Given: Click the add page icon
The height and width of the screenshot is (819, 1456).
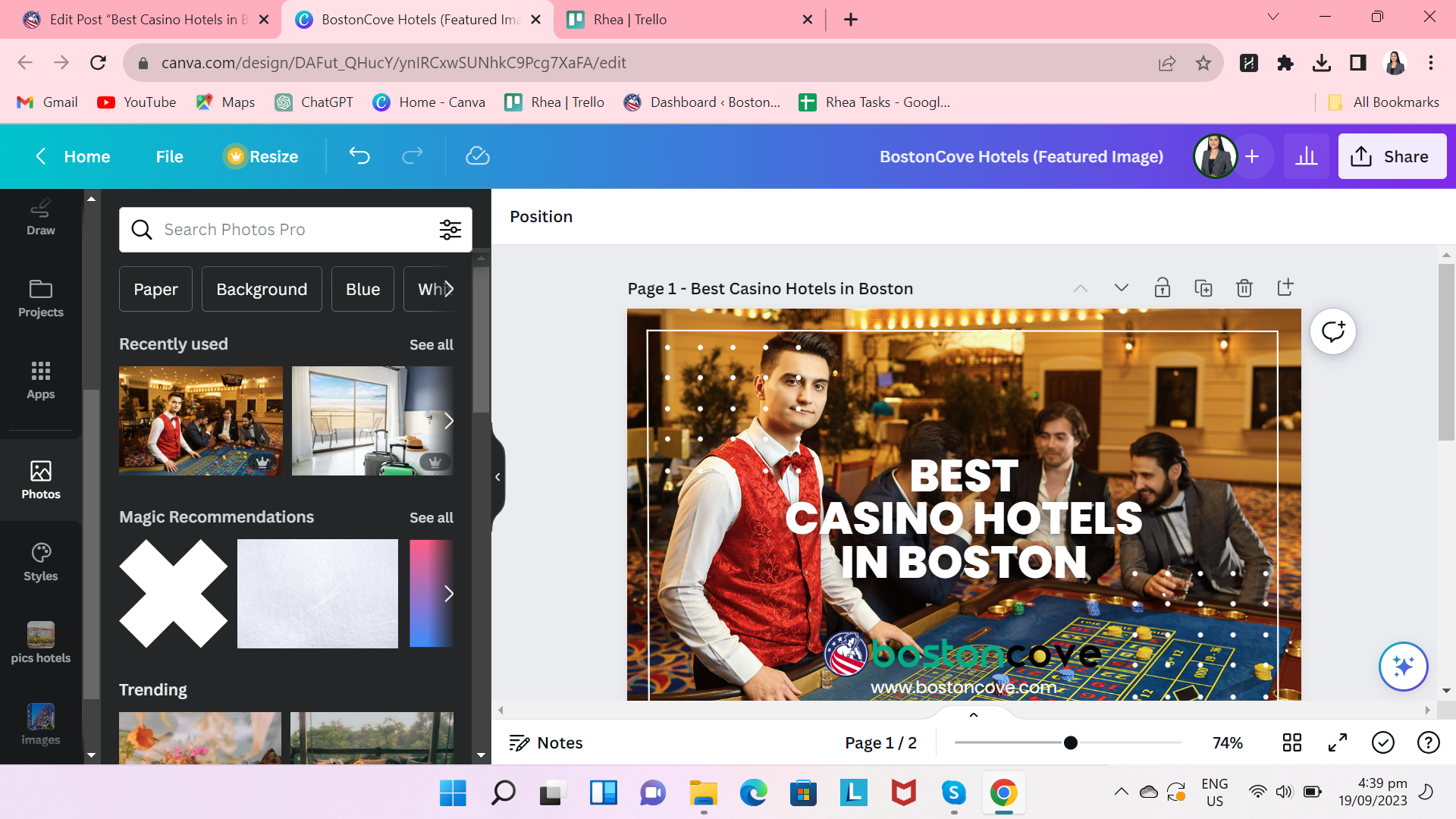Looking at the screenshot, I should (1285, 288).
